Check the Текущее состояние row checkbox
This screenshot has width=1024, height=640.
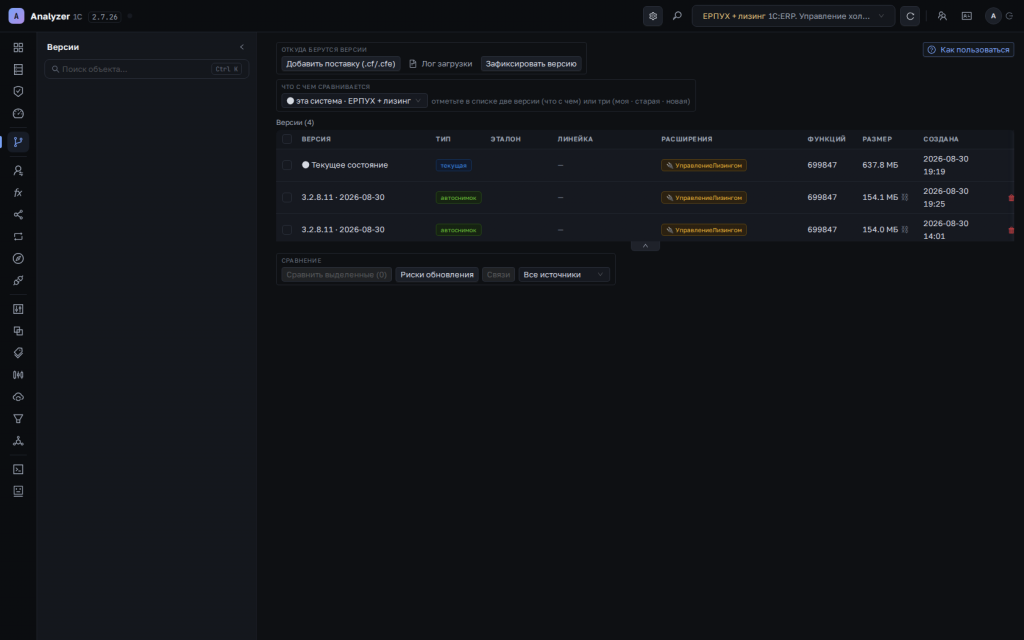pos(287,165)
